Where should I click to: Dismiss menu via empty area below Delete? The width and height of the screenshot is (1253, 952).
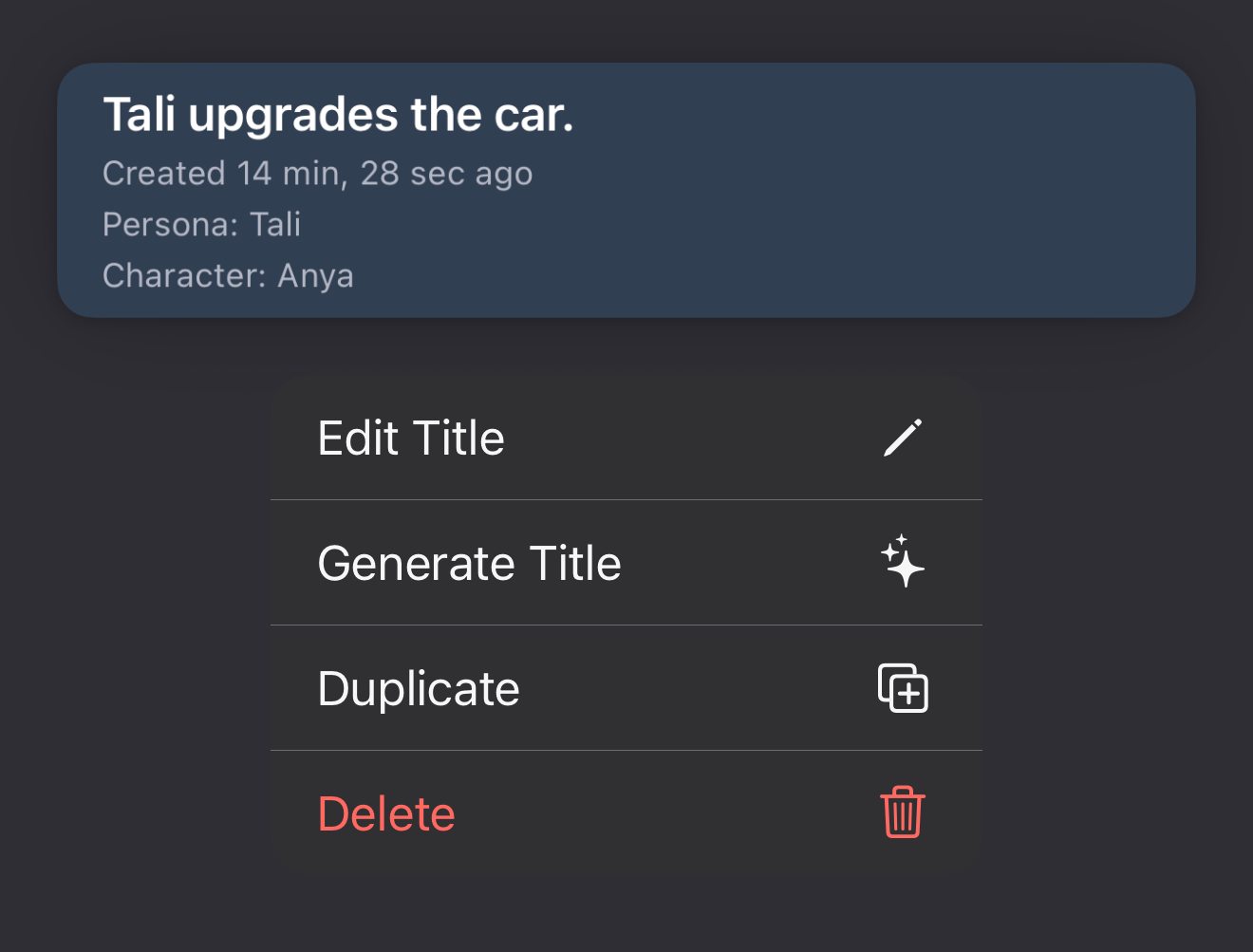(626, 916)
